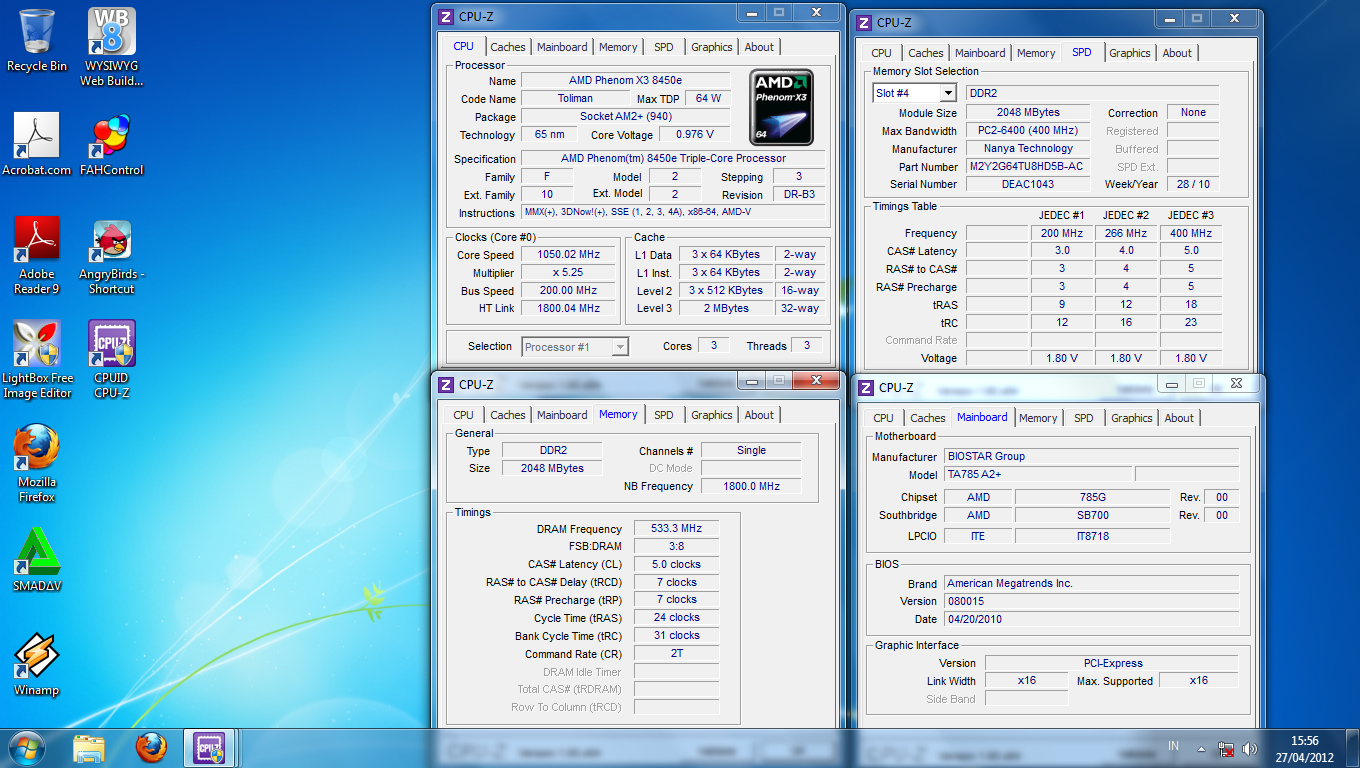Click the network tray icon
The width and height of the screenshot is (1360, 768).
1227,748
